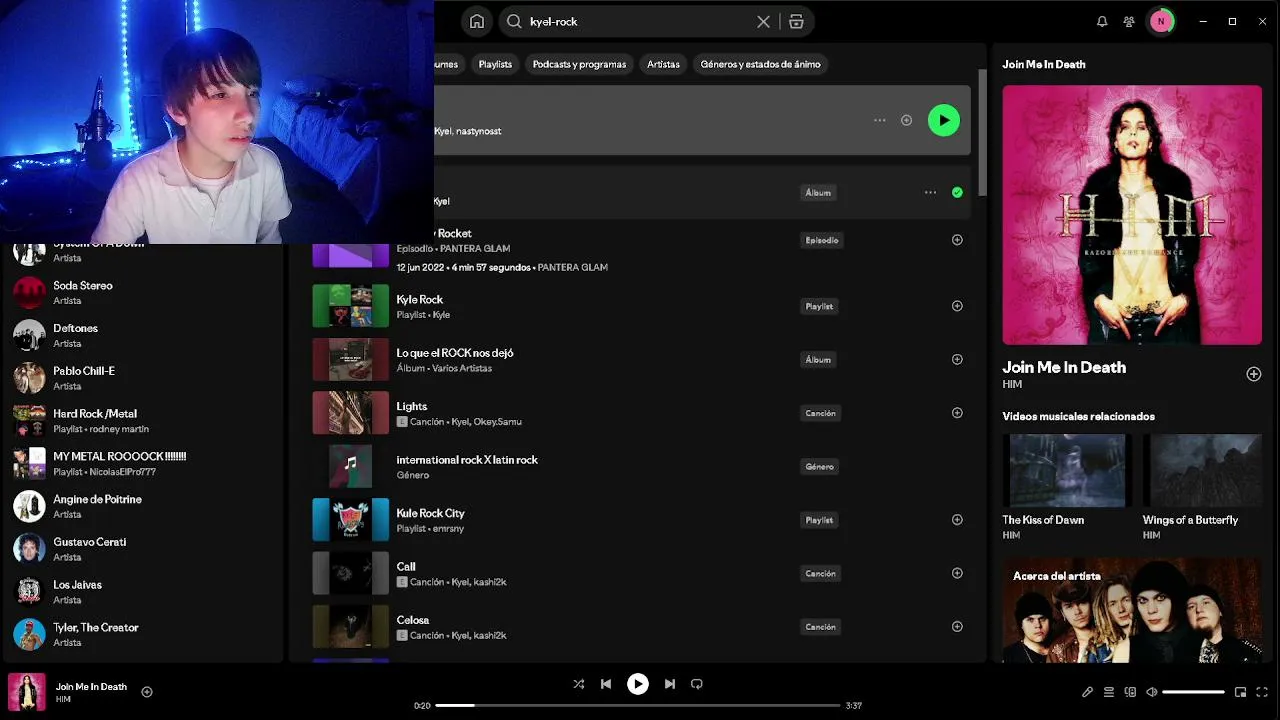The width and height of the screenshot is (1280, 720).
Task: Open the Kule Rock City playlist
Action: point(639,520)
